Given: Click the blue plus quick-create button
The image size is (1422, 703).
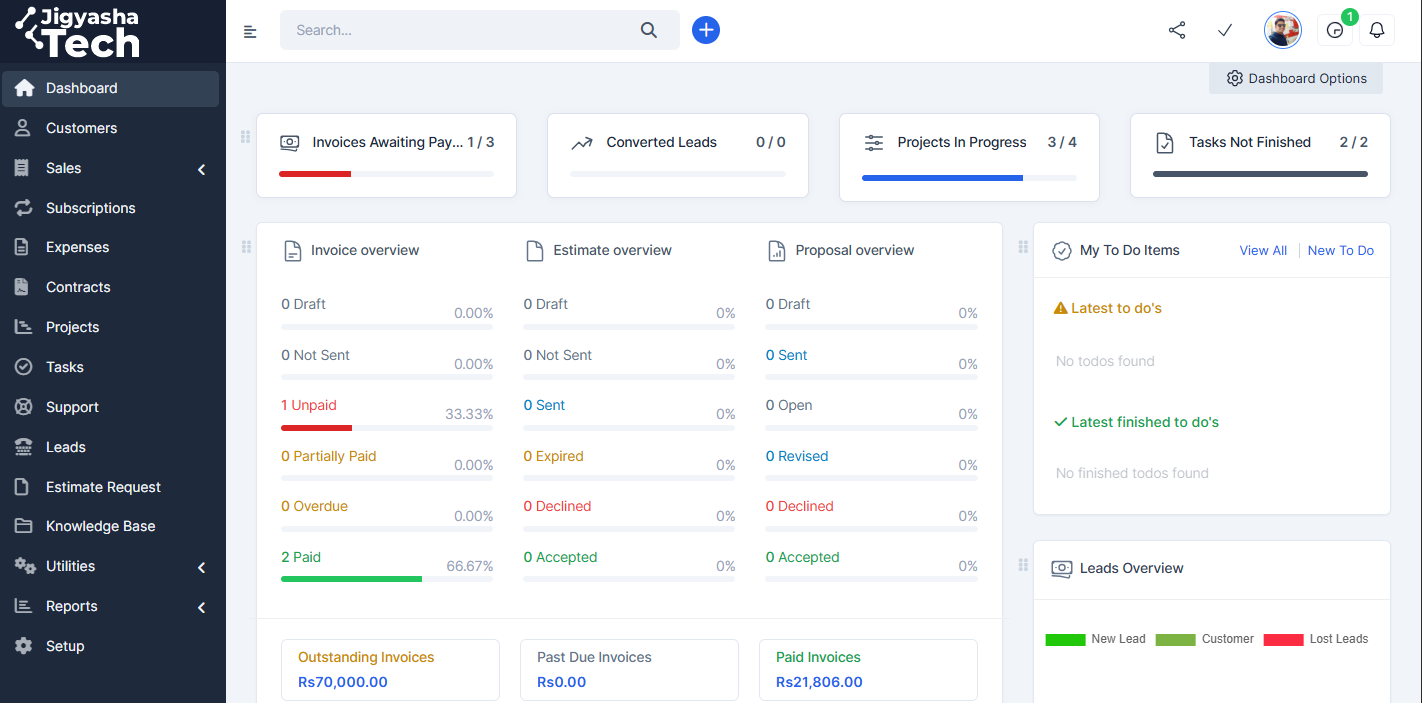Looking at the screenshot, I should coord(706,30).
